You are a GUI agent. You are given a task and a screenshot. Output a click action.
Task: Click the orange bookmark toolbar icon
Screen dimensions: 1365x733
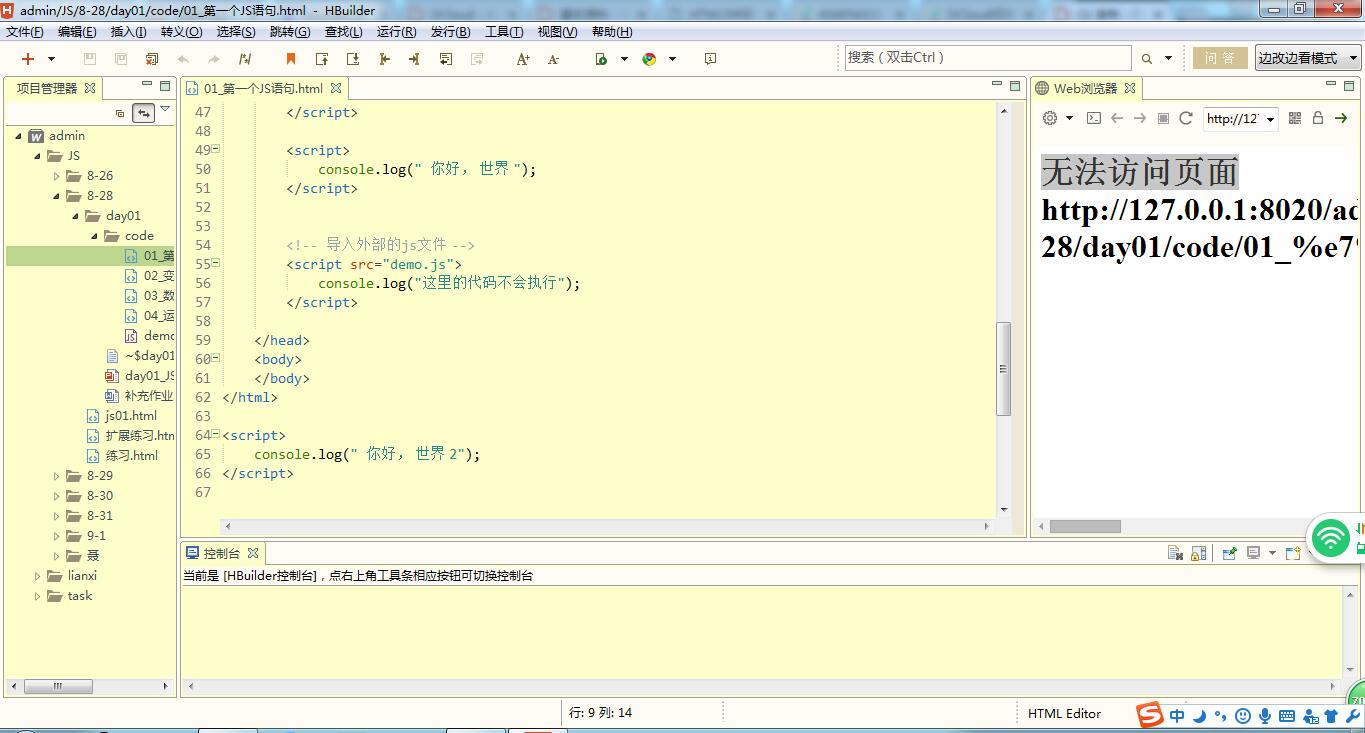(x=291, y=59)
